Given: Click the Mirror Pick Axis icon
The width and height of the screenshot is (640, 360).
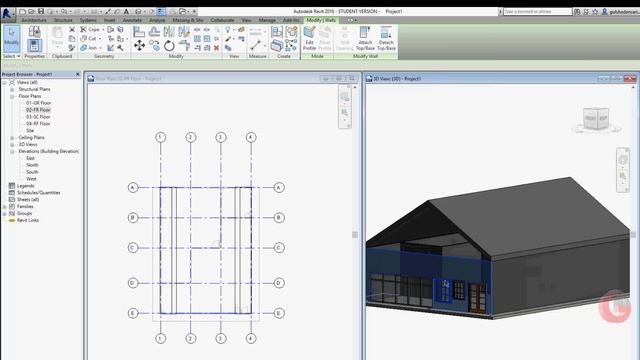Looking at the screenshot, I should (x=169, y=31).
